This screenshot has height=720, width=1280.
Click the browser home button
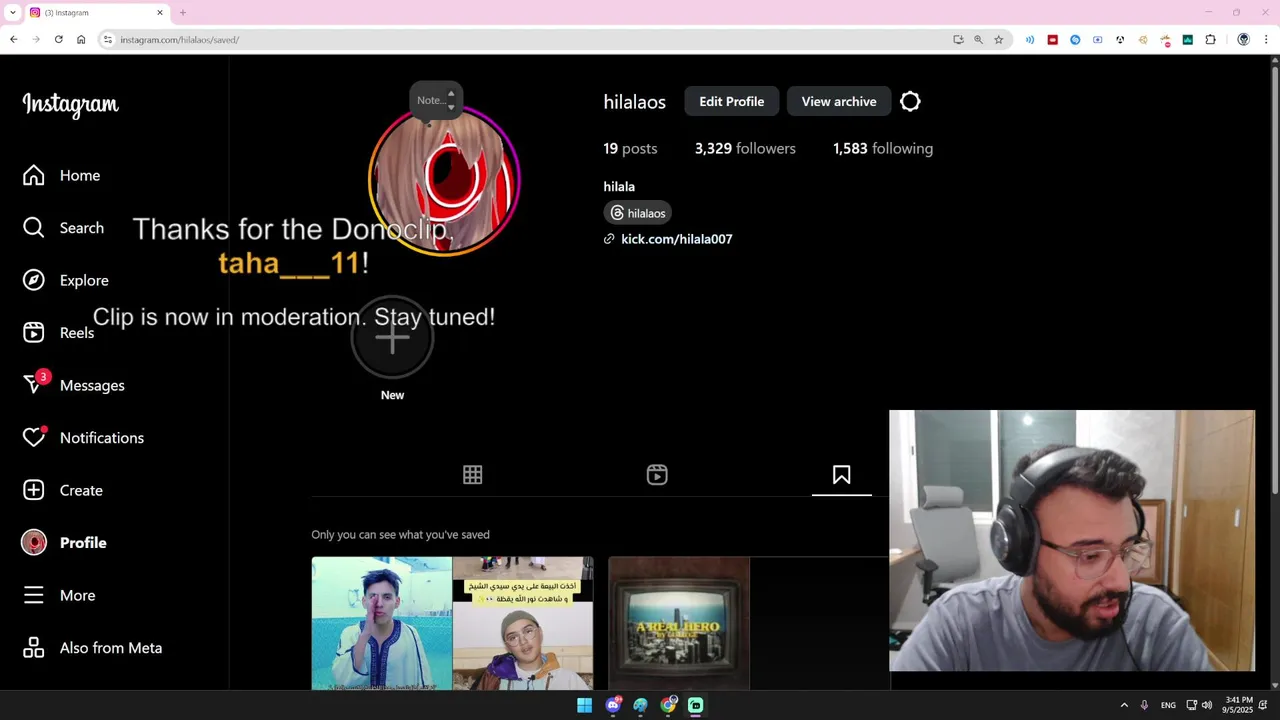[x=81, y=39]
